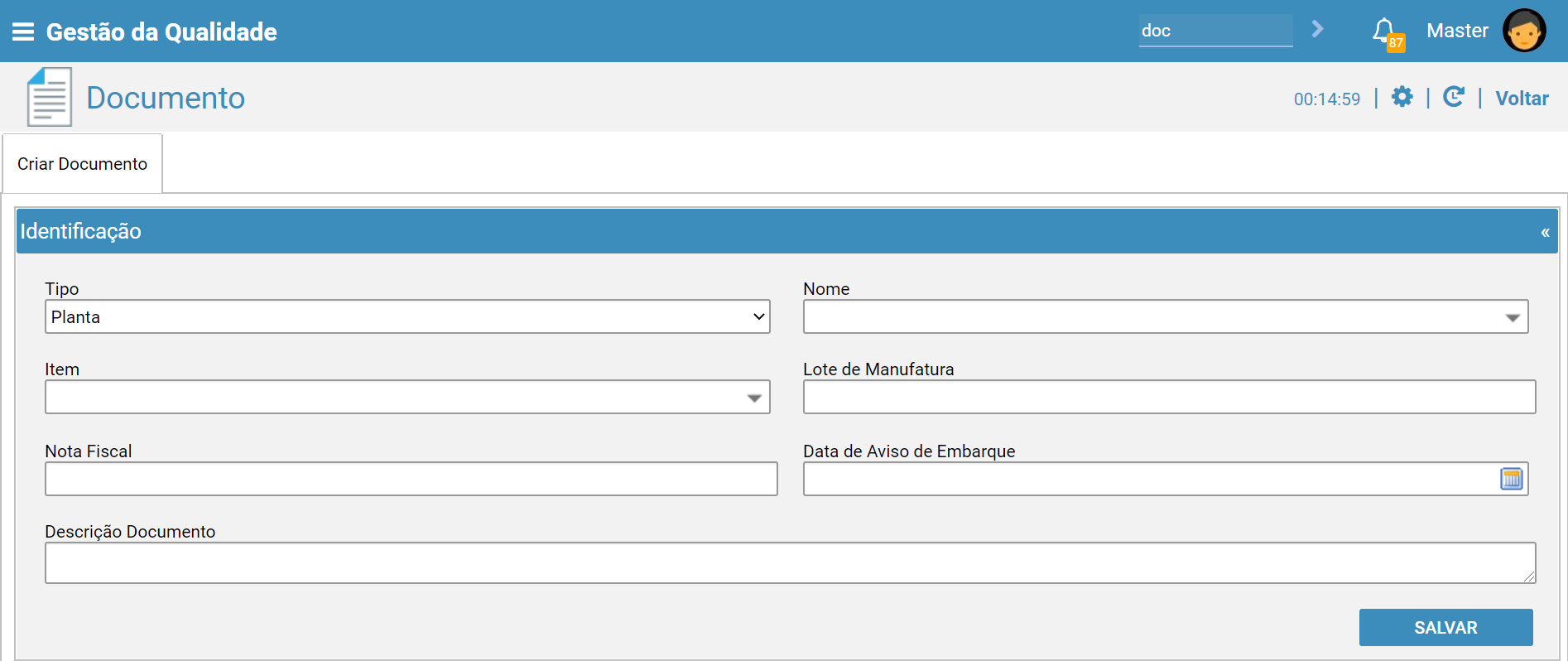Click the search field containing doc
1568x661 pixels.
pos(1215,31)
